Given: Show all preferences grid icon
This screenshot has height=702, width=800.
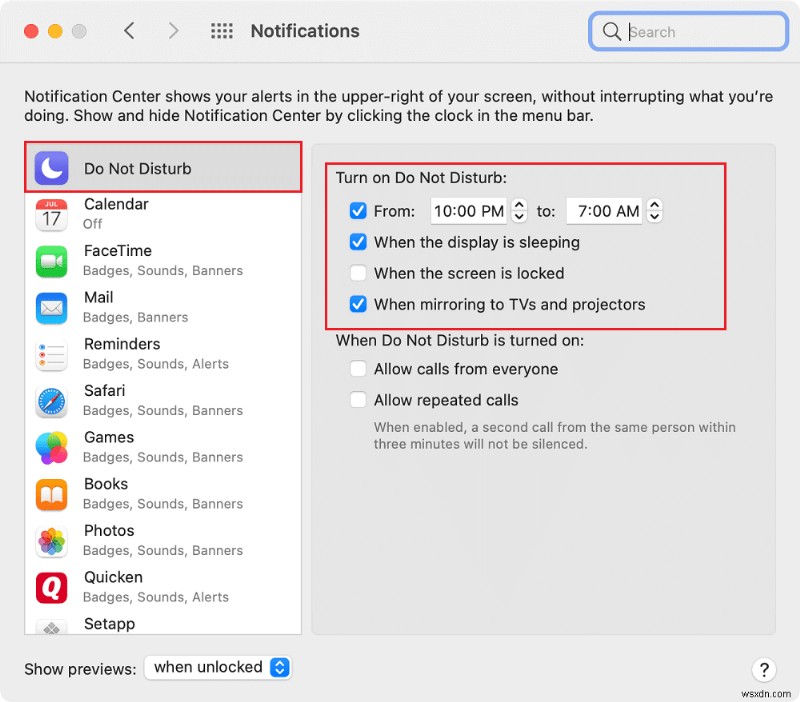Looking at the screenshot, I should pyautogui.click(x=222, y=31).
